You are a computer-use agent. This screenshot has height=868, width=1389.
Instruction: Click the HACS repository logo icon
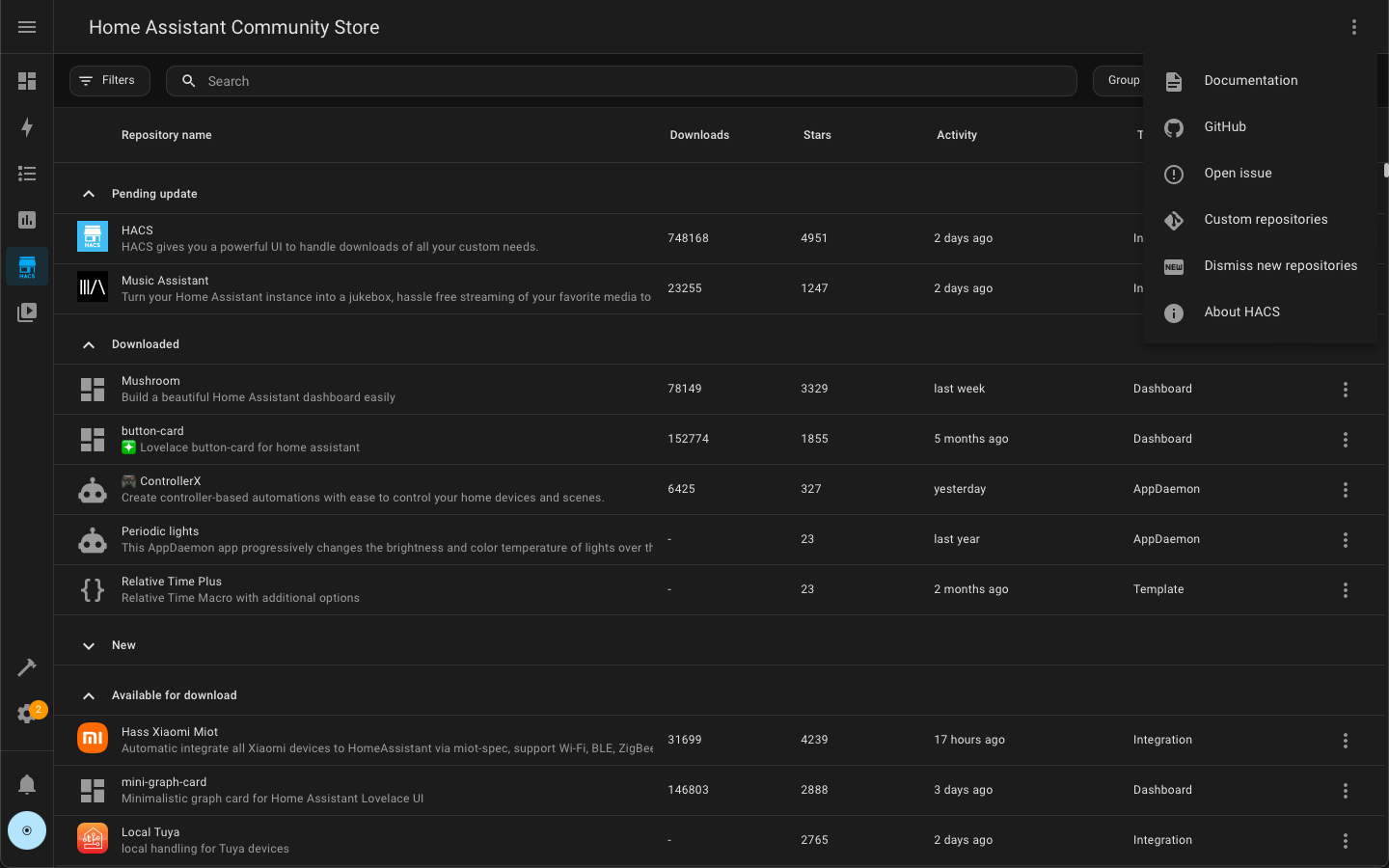93,237
